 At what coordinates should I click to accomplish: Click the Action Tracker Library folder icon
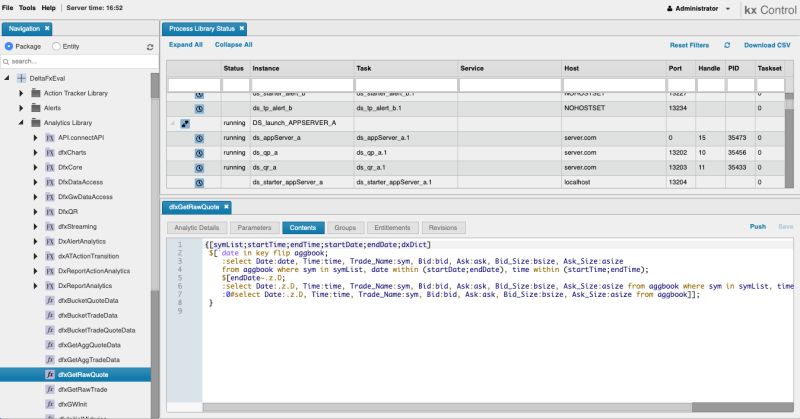36,93
